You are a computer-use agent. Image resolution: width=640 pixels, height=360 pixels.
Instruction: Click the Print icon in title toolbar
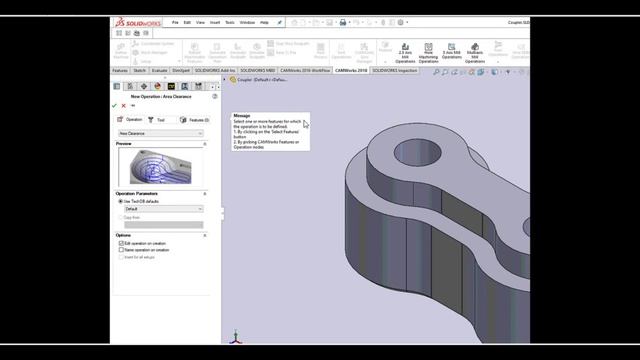pyautogui.click(x=343, y=22)
